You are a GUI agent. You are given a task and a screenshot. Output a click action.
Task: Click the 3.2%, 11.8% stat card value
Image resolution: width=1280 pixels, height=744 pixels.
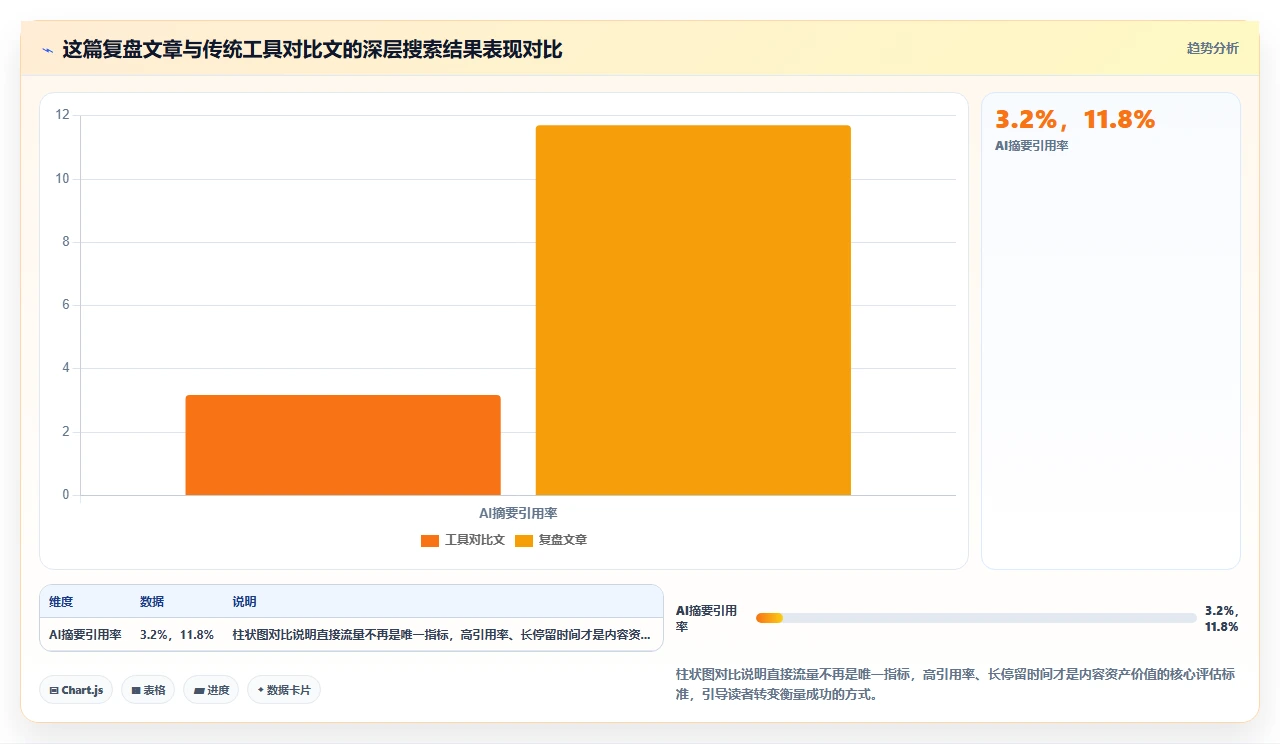(1075, 120)
